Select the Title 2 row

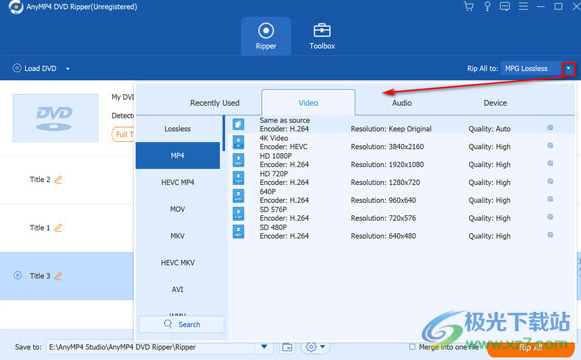(67, 180)
